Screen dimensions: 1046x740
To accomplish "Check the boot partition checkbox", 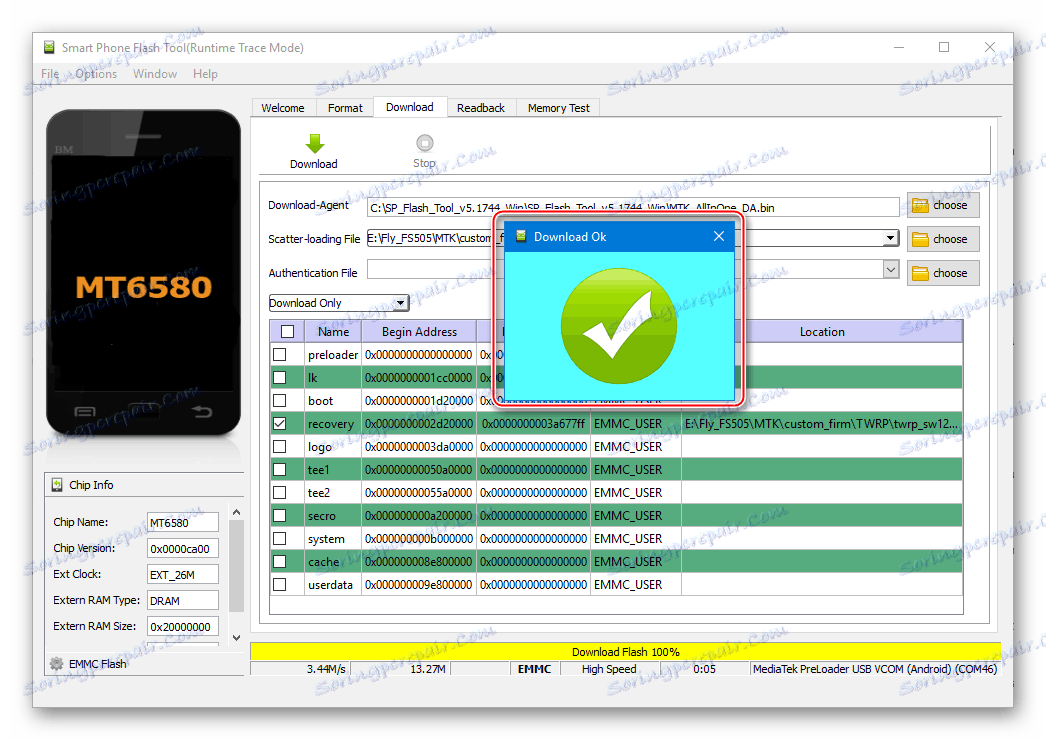I will click(x=280, y=400).
